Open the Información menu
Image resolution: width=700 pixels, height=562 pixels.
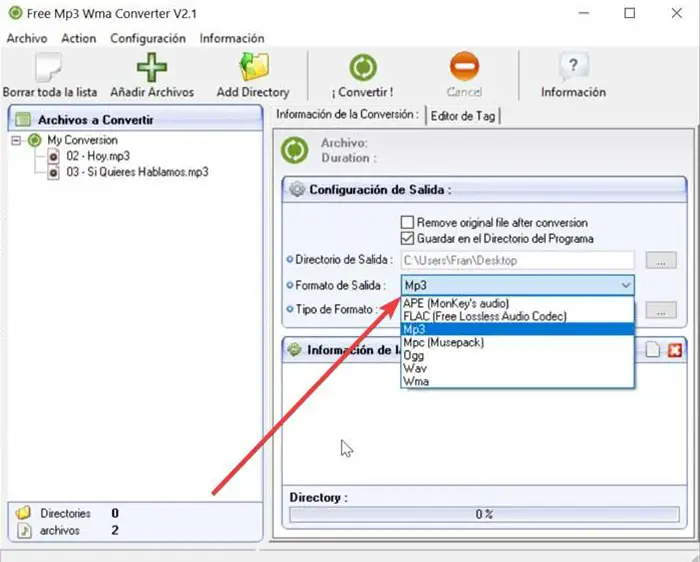pos(232,38)
